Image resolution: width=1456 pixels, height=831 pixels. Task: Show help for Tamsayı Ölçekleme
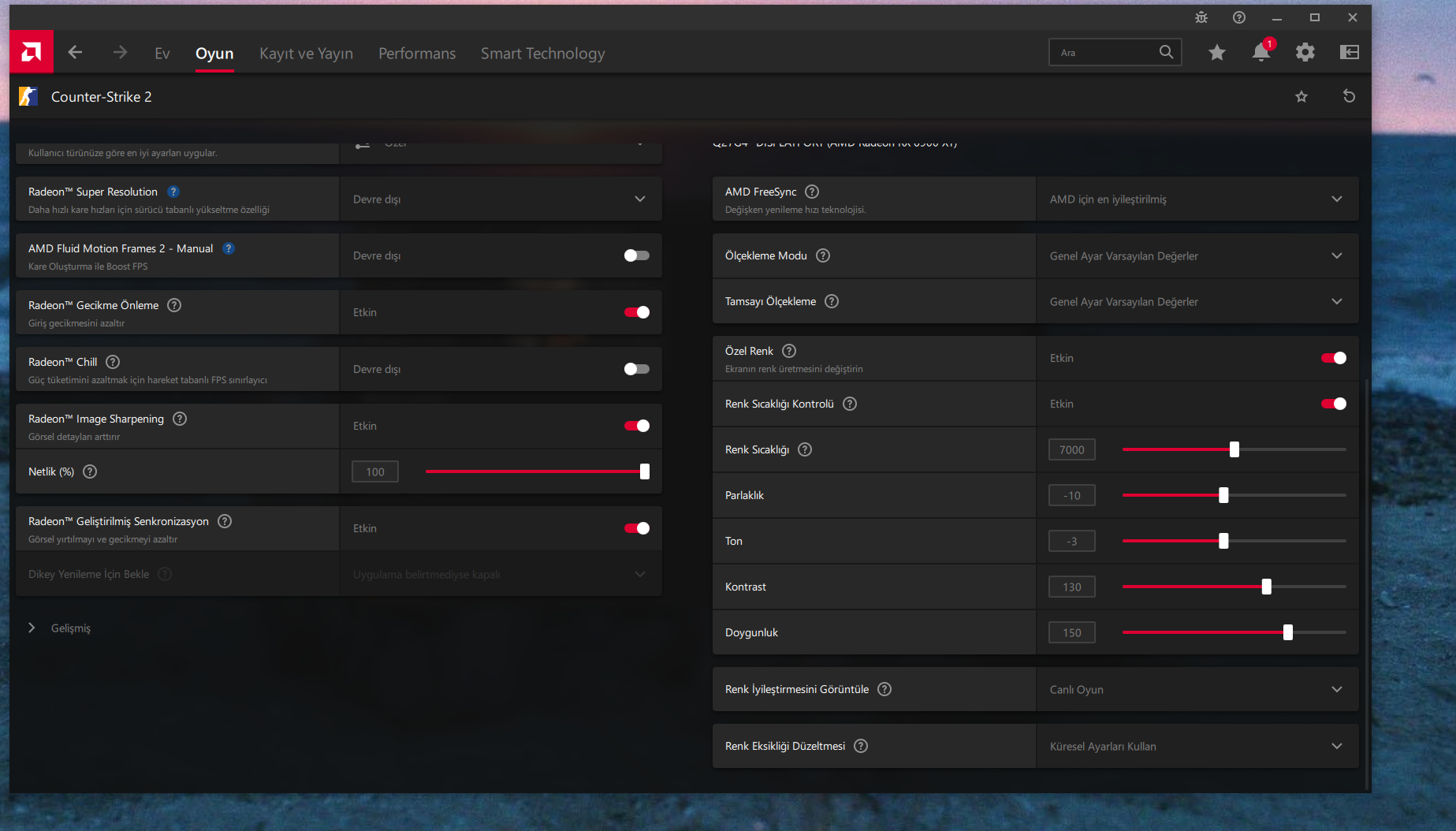(832, 301)
